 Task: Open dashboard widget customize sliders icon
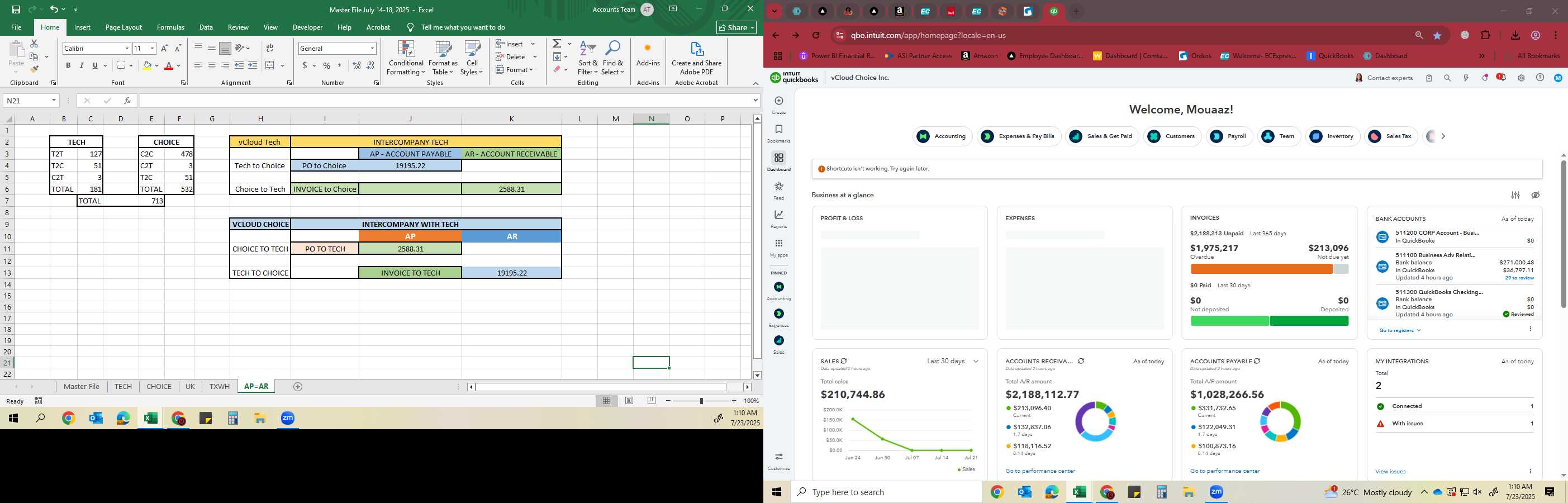click(1515, 196)
